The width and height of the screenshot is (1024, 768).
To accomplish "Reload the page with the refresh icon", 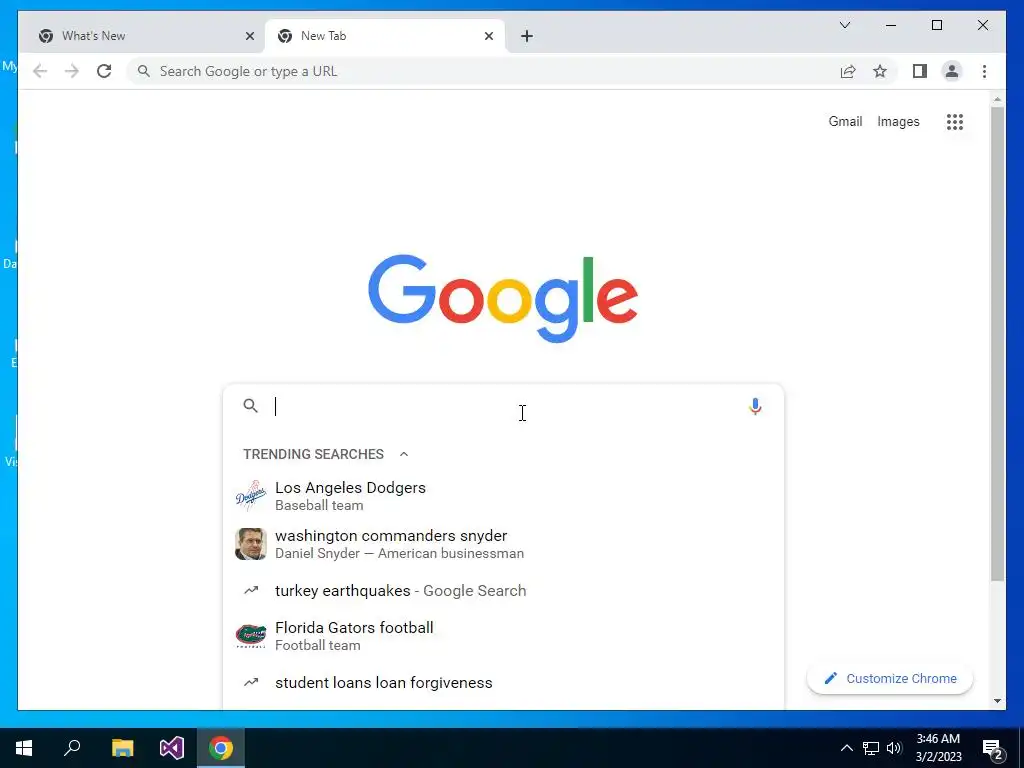I will pos(104,71).
